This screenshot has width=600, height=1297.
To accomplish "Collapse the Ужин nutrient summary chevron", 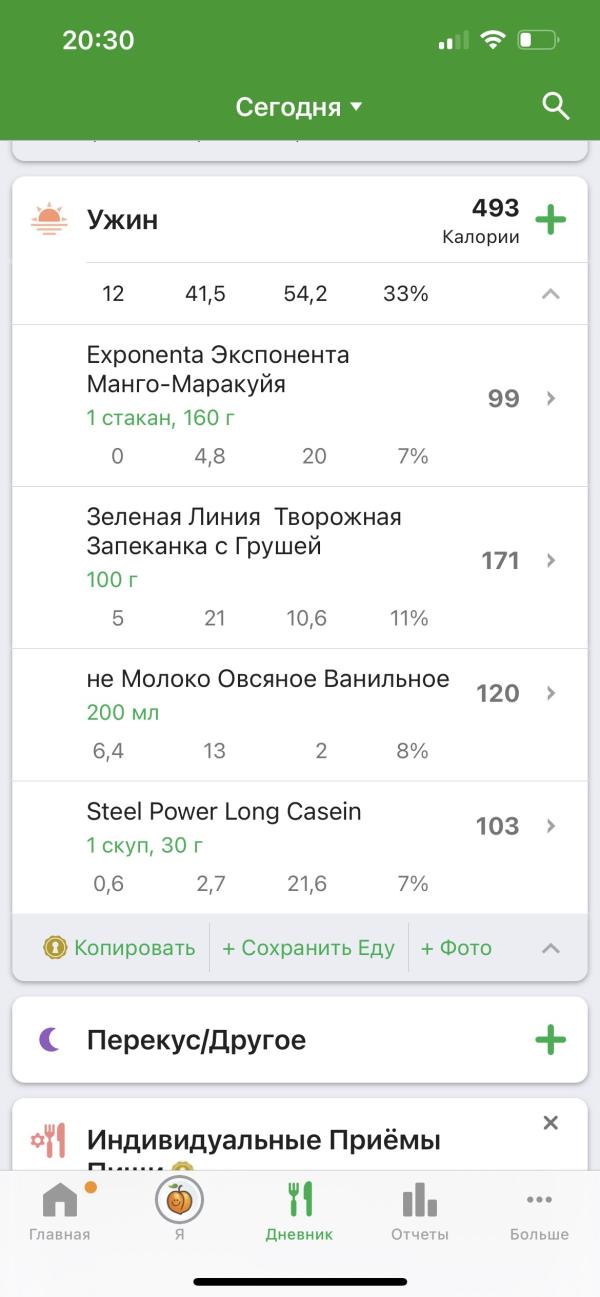I will point(550,294).
